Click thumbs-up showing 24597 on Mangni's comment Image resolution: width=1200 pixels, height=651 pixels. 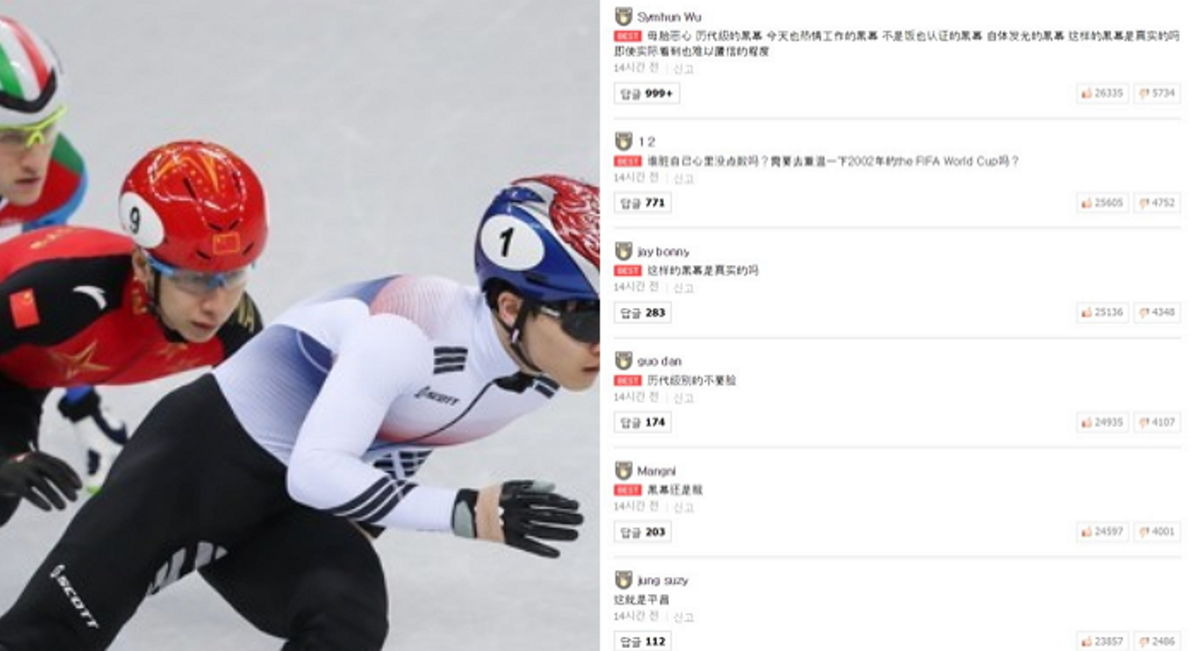1103,532
